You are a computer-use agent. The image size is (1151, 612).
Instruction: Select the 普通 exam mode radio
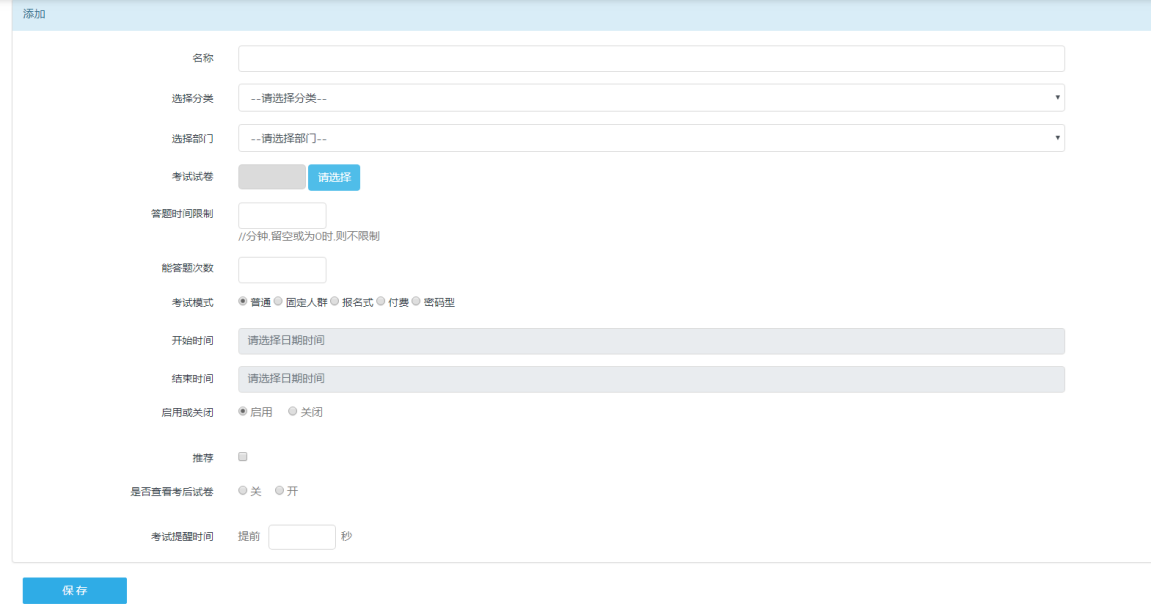coord(243,301)
